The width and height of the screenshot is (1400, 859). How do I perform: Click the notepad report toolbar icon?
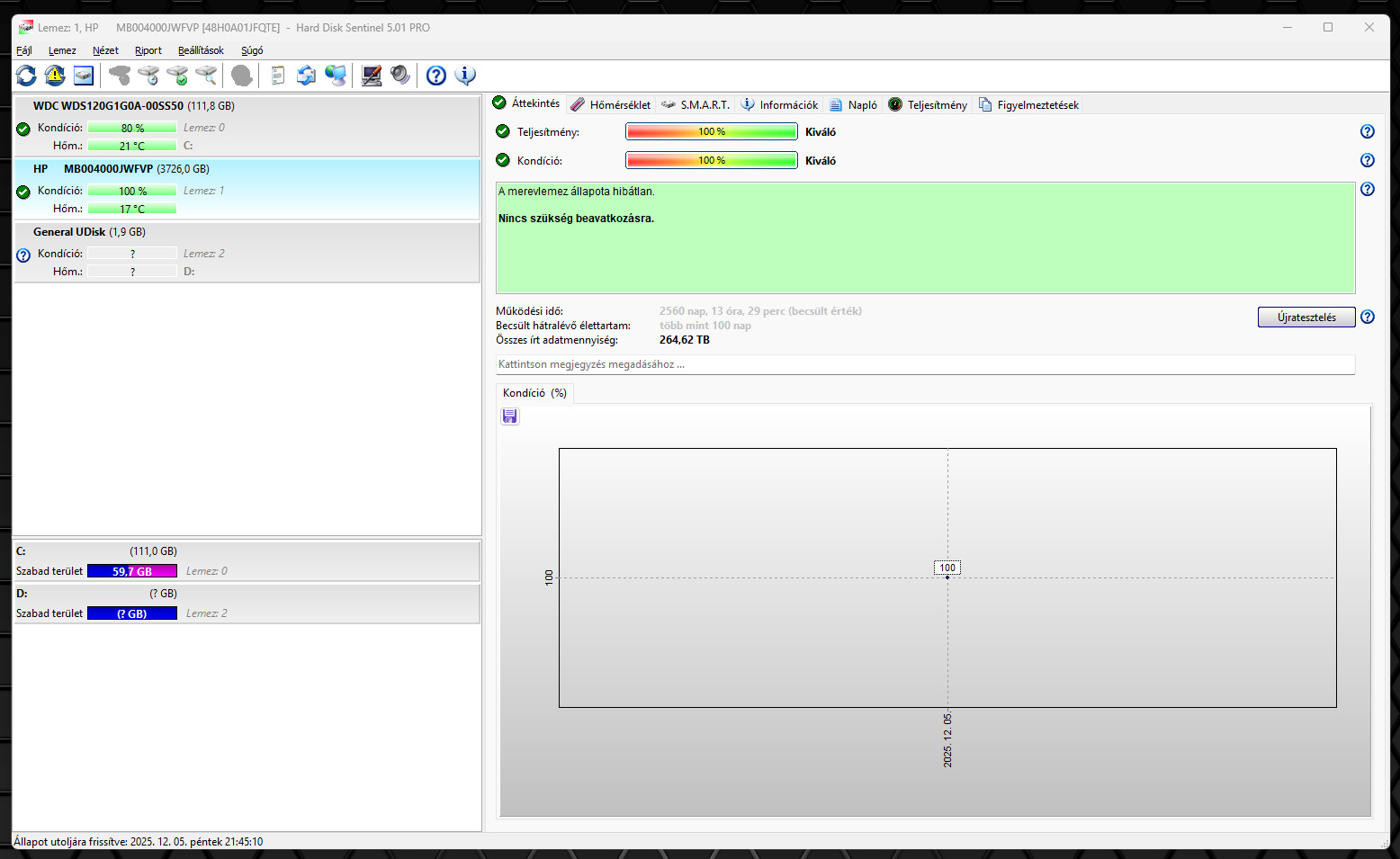pos(278,76)
